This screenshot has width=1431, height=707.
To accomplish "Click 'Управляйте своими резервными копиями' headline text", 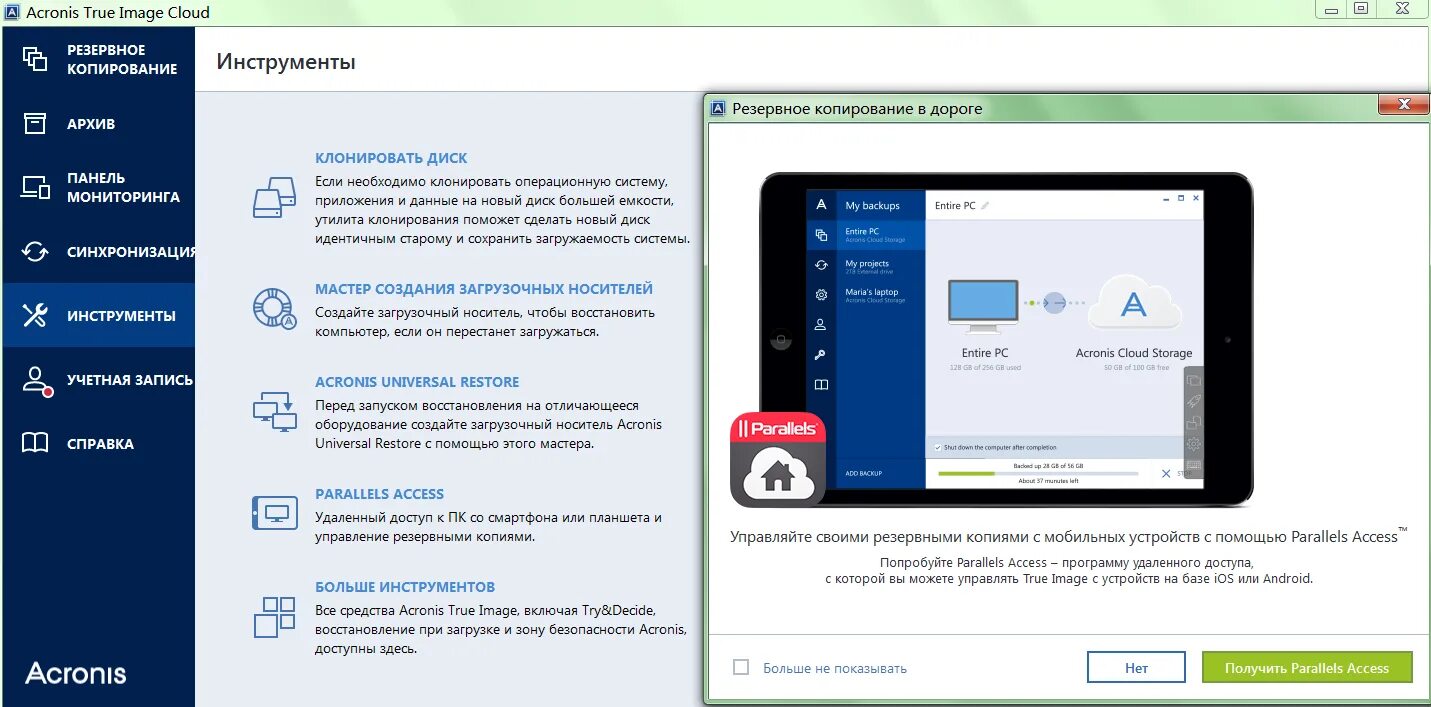I will pyautogui.click(x=1069, y=537).
